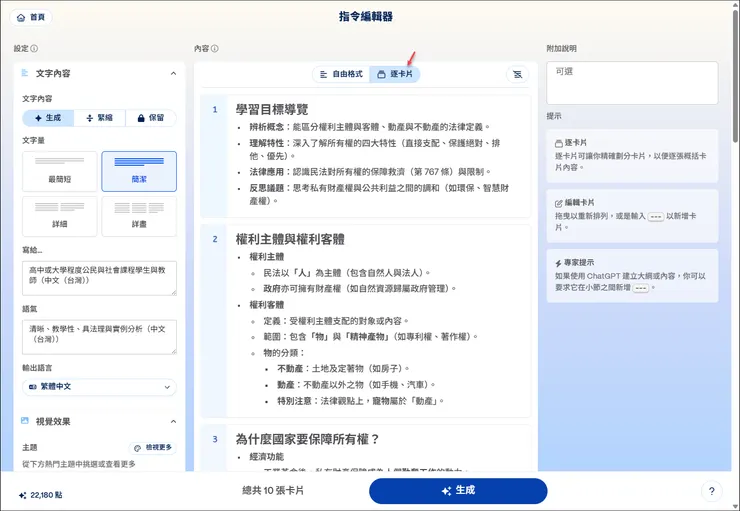Click the 寫給 audience text field

coord(100,278)
